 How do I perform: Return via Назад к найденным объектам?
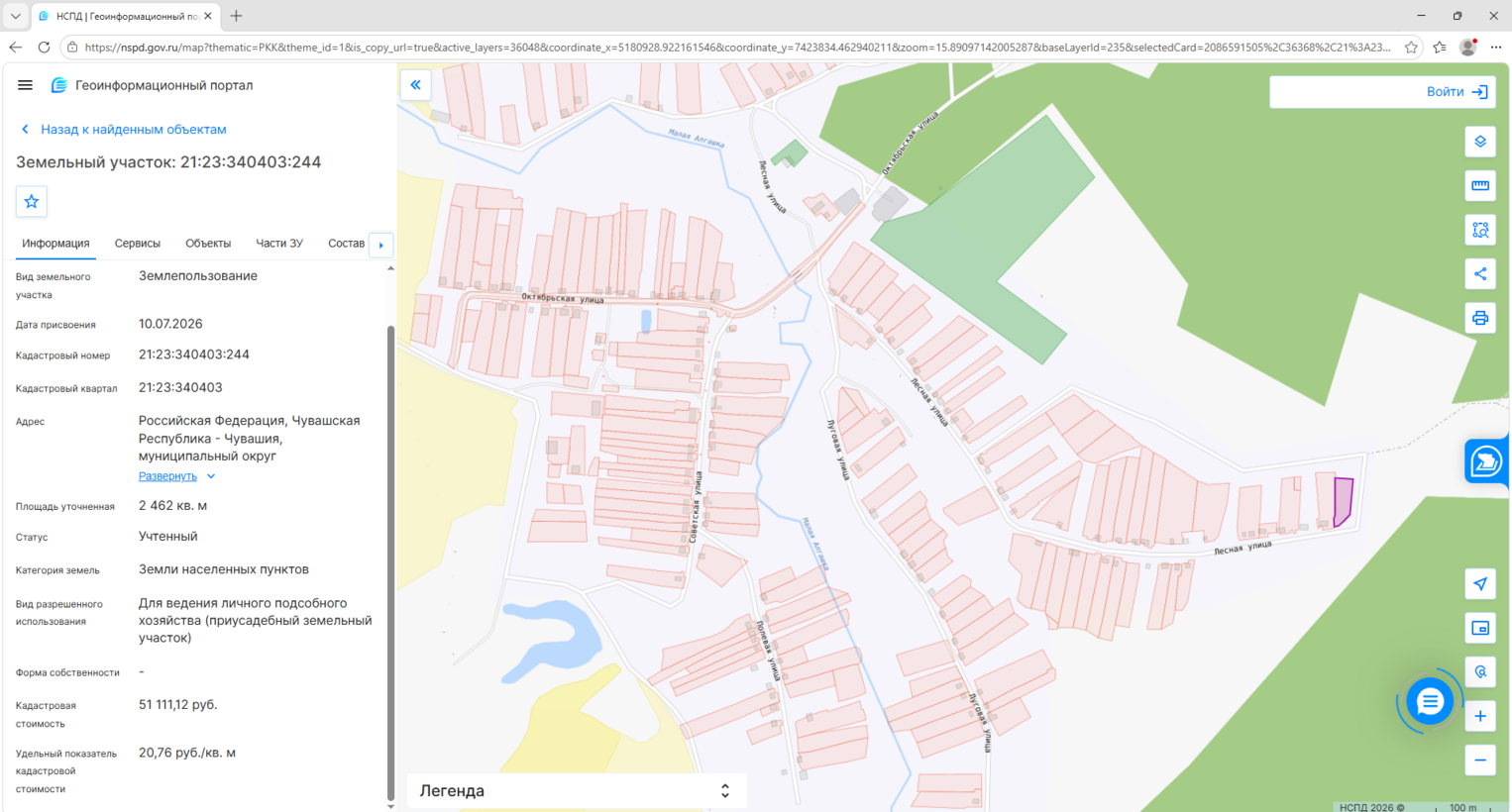(124, 130)
